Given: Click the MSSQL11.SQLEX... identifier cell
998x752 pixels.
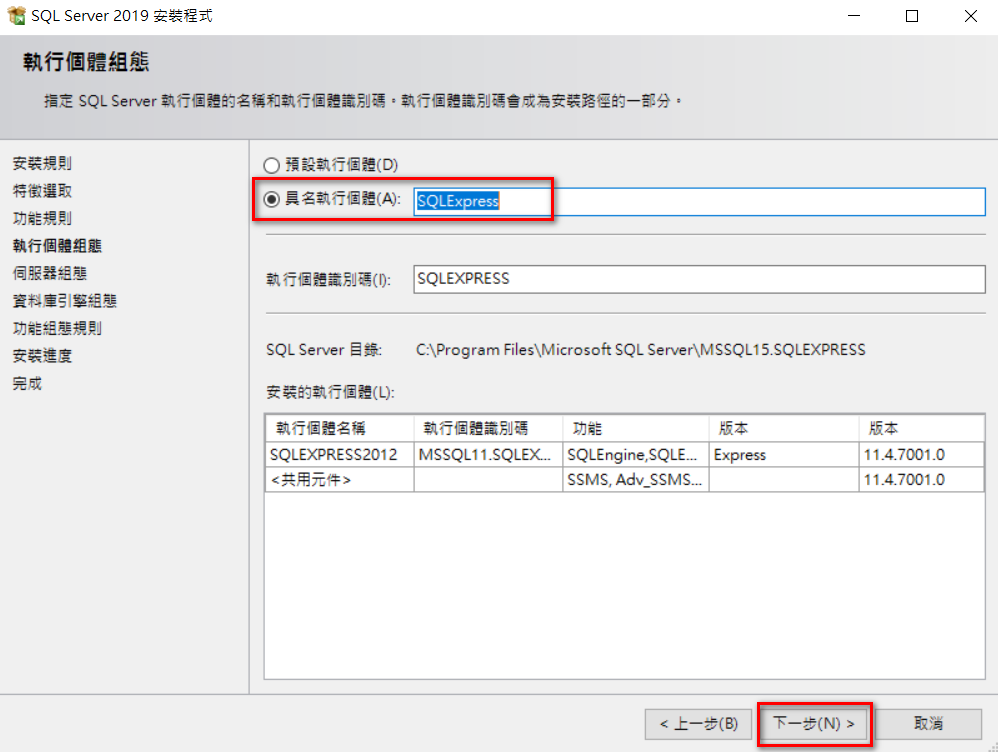Looking at the screenshot, I should pyautogui.click(x=488, y=455).
